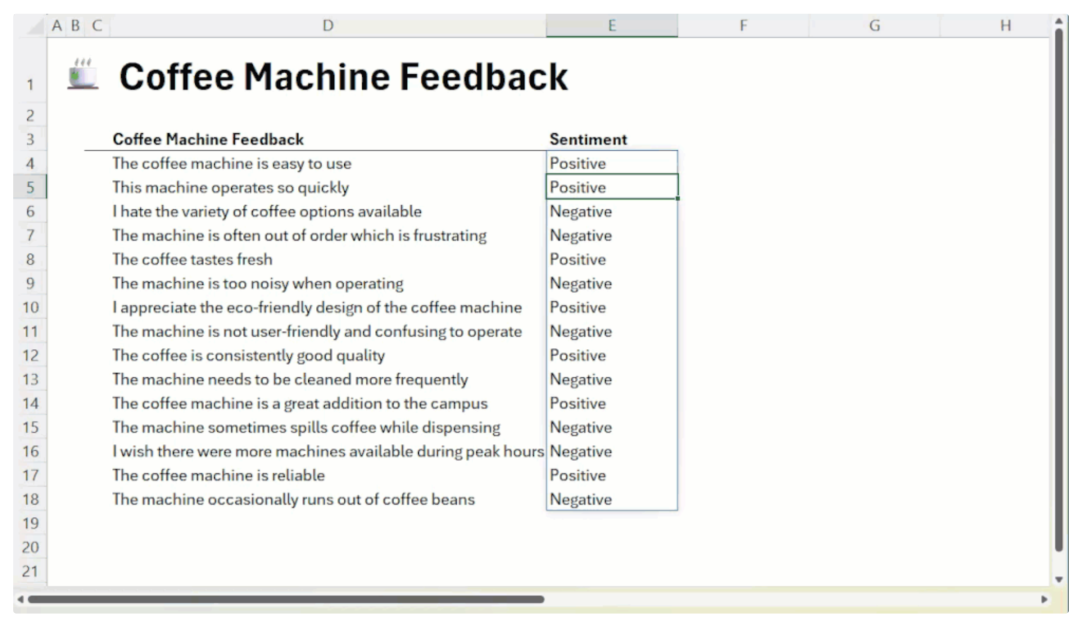Select column G header
This screenshot has width=1080, height=622.
[874, 25]
